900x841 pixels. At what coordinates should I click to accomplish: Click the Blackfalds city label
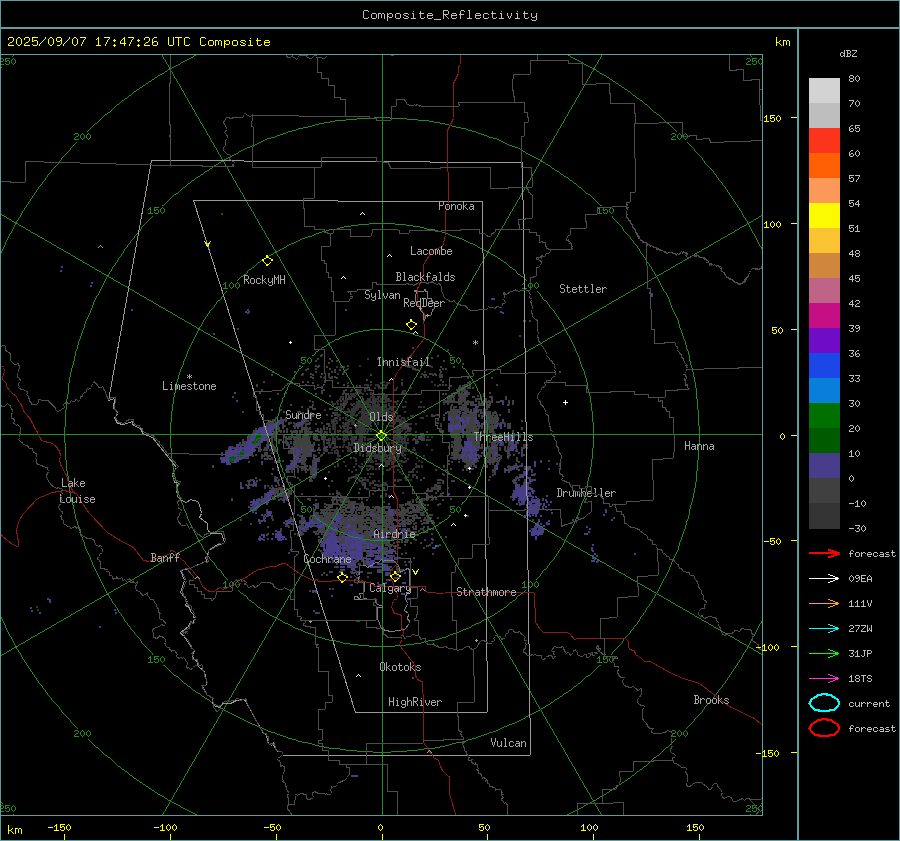pos(425,277)
